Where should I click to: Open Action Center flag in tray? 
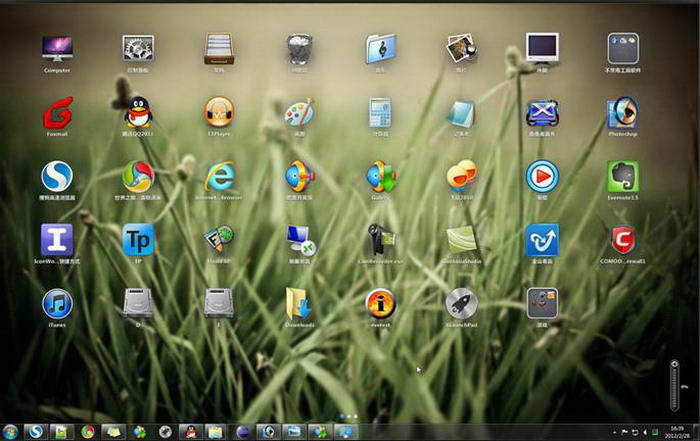(x=624, y=433)
